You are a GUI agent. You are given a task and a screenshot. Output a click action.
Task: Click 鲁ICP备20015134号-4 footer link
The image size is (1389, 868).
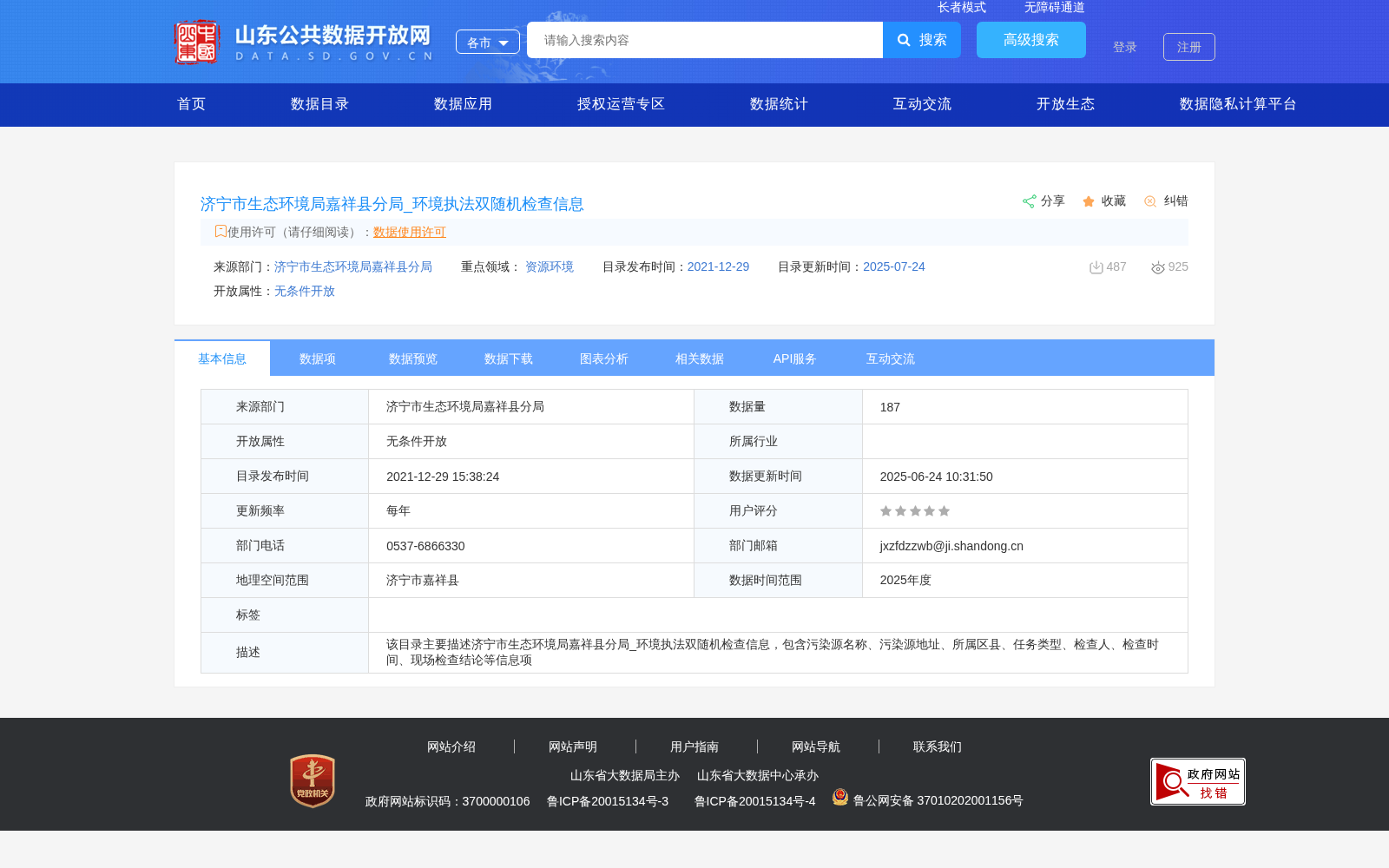(x=755, y=801)
